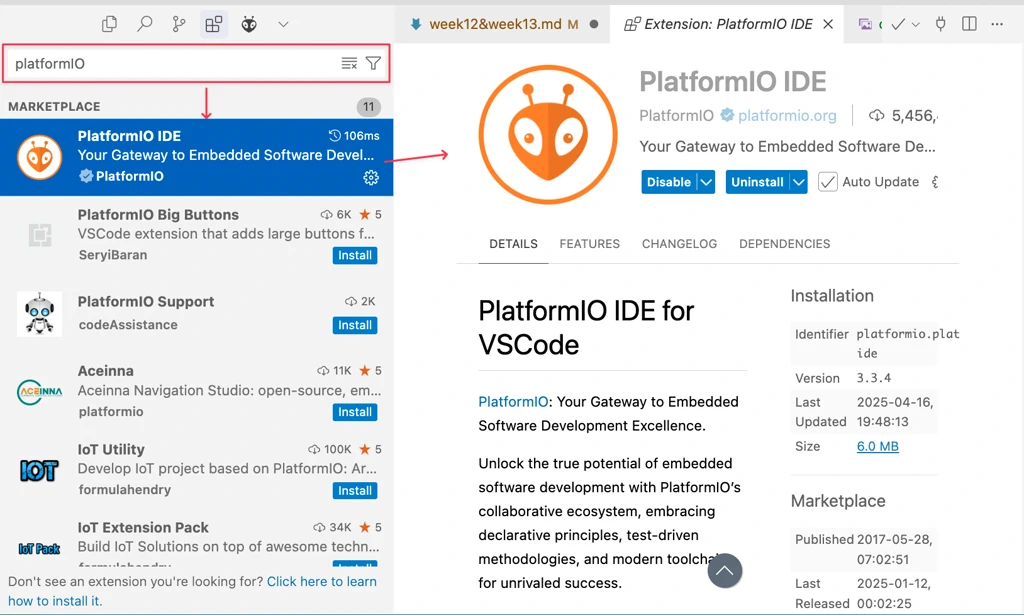This screenshot has width=1024, height=615.
Task: Open IoT Extension Pack entry
Action: (x=197, y=539)
